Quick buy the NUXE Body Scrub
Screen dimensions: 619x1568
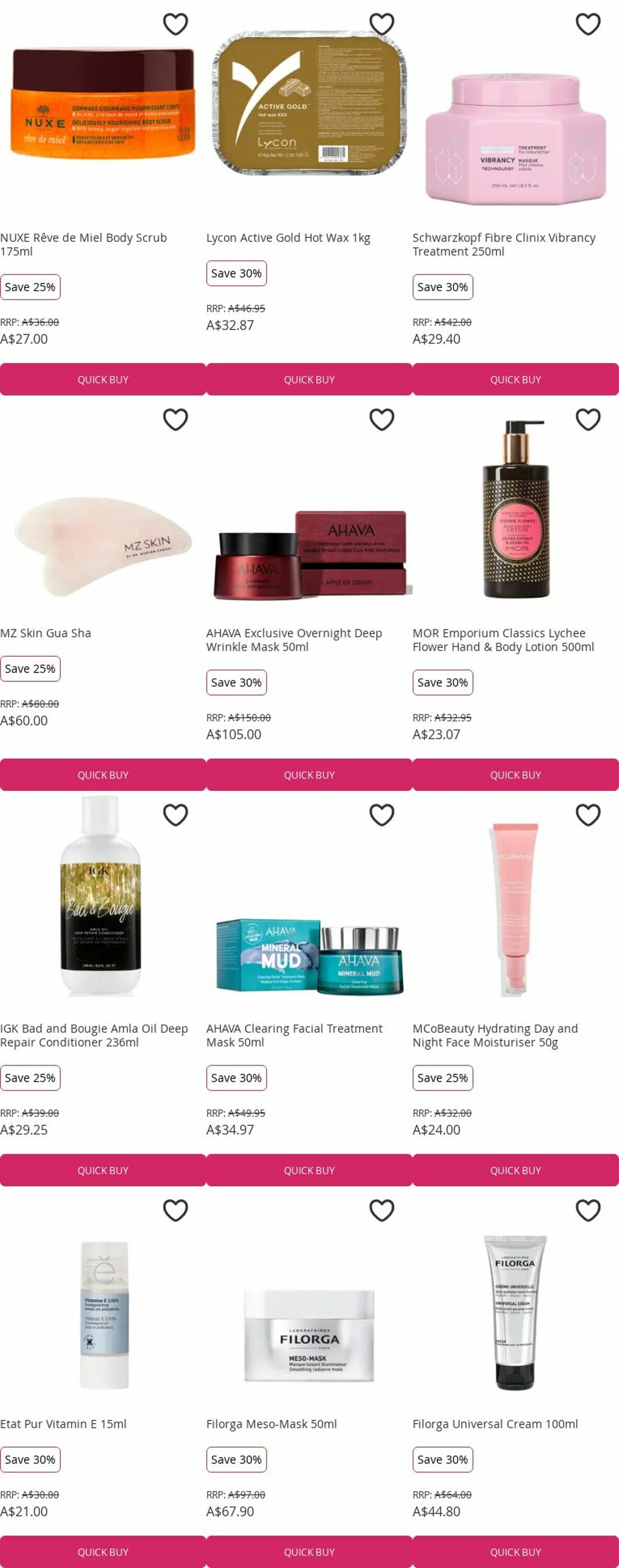[x=103, y=379]
